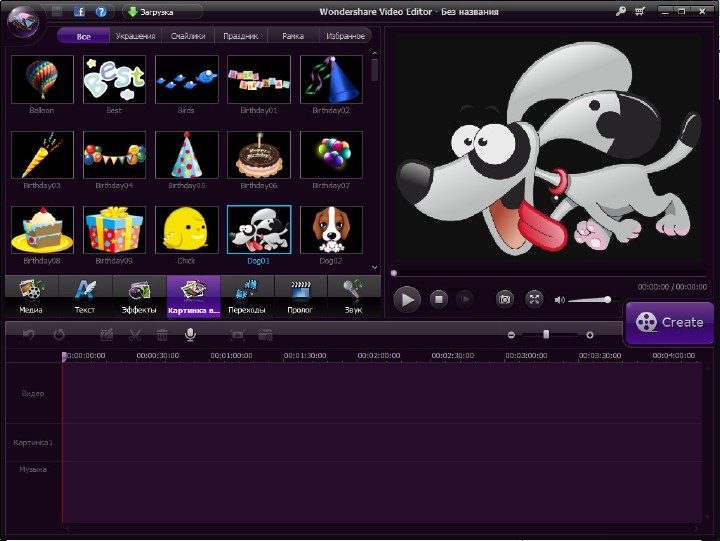Click the key registration icon
Viewport: 720px width, 541px height.
621,12
